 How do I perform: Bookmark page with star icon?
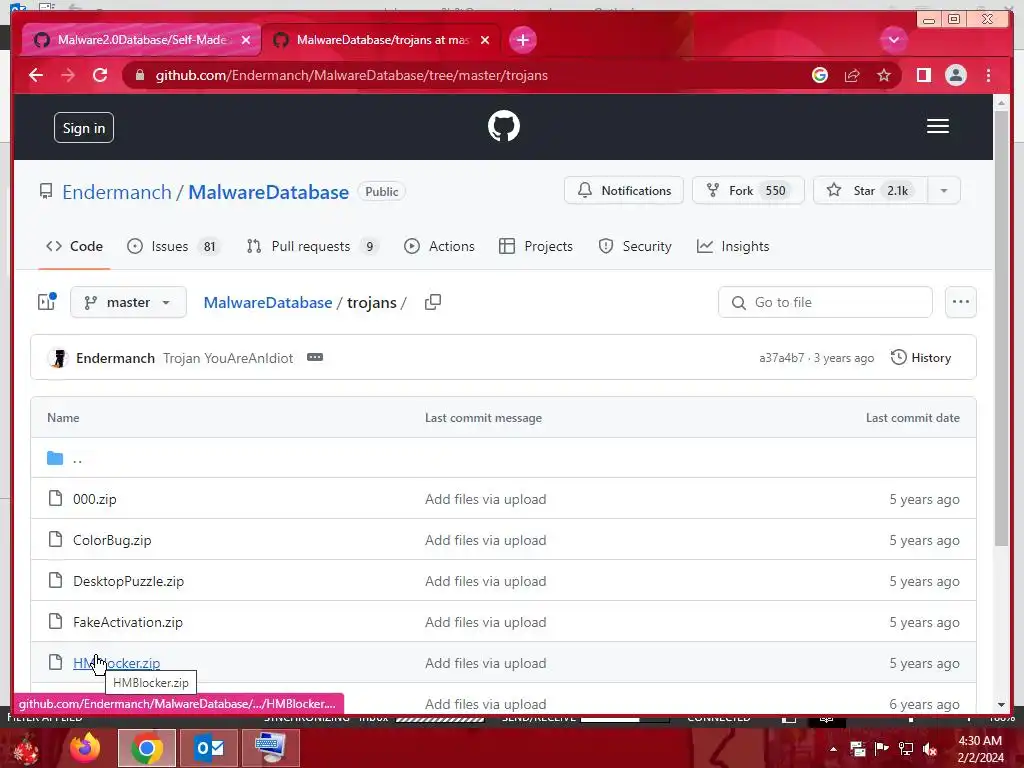(x=884, y=75)
